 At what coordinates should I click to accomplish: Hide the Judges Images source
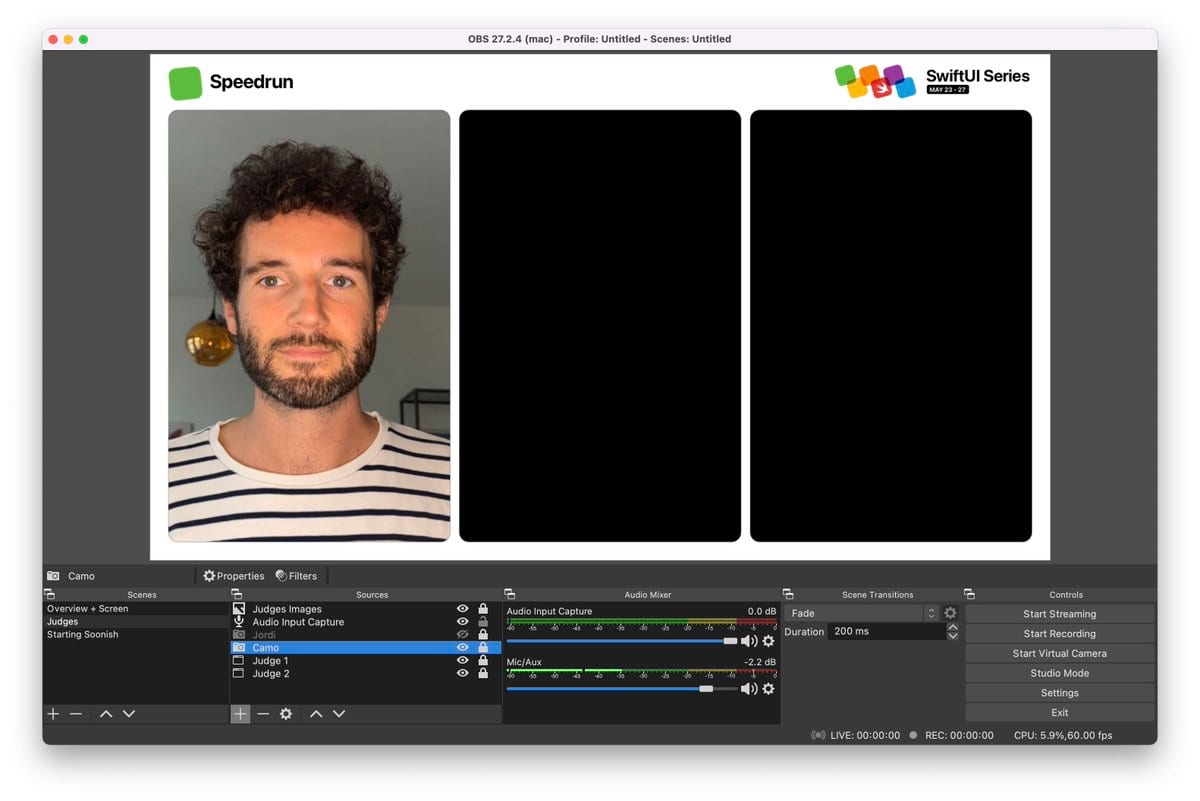coord(462,609)
